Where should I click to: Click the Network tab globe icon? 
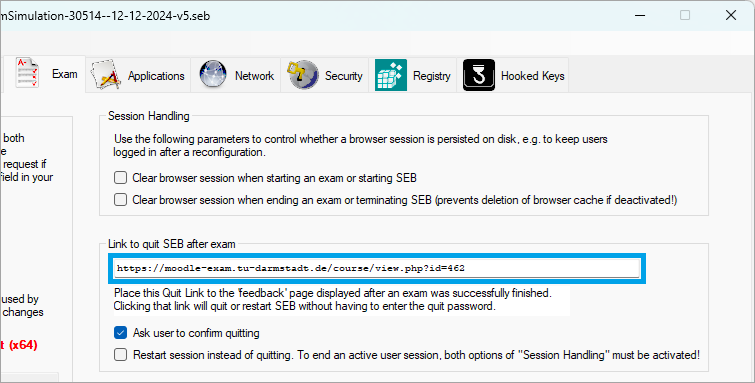point(213,75)
